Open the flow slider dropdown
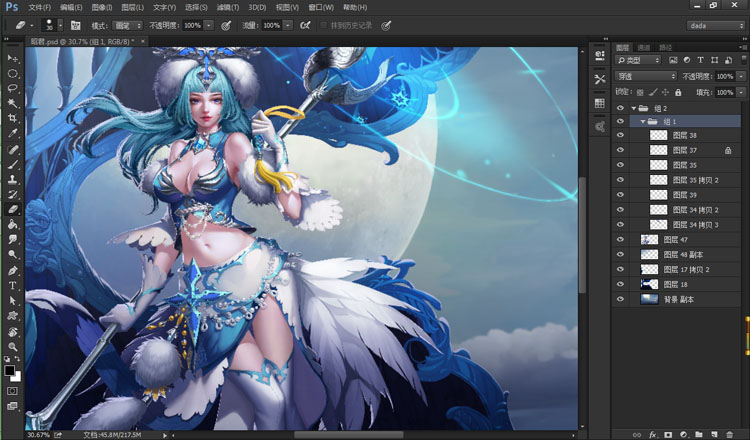Viewport: 750px width, 440px height. tap(287, 25)
